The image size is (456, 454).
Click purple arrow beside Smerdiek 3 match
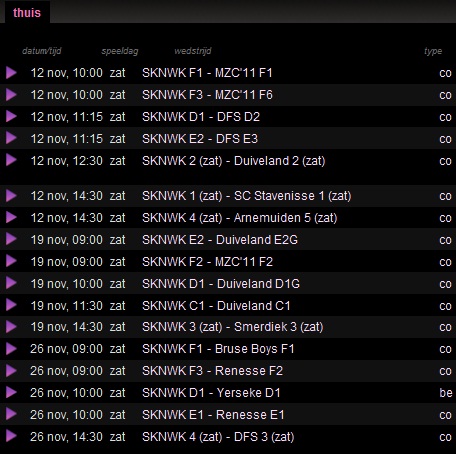click(11, 327)
